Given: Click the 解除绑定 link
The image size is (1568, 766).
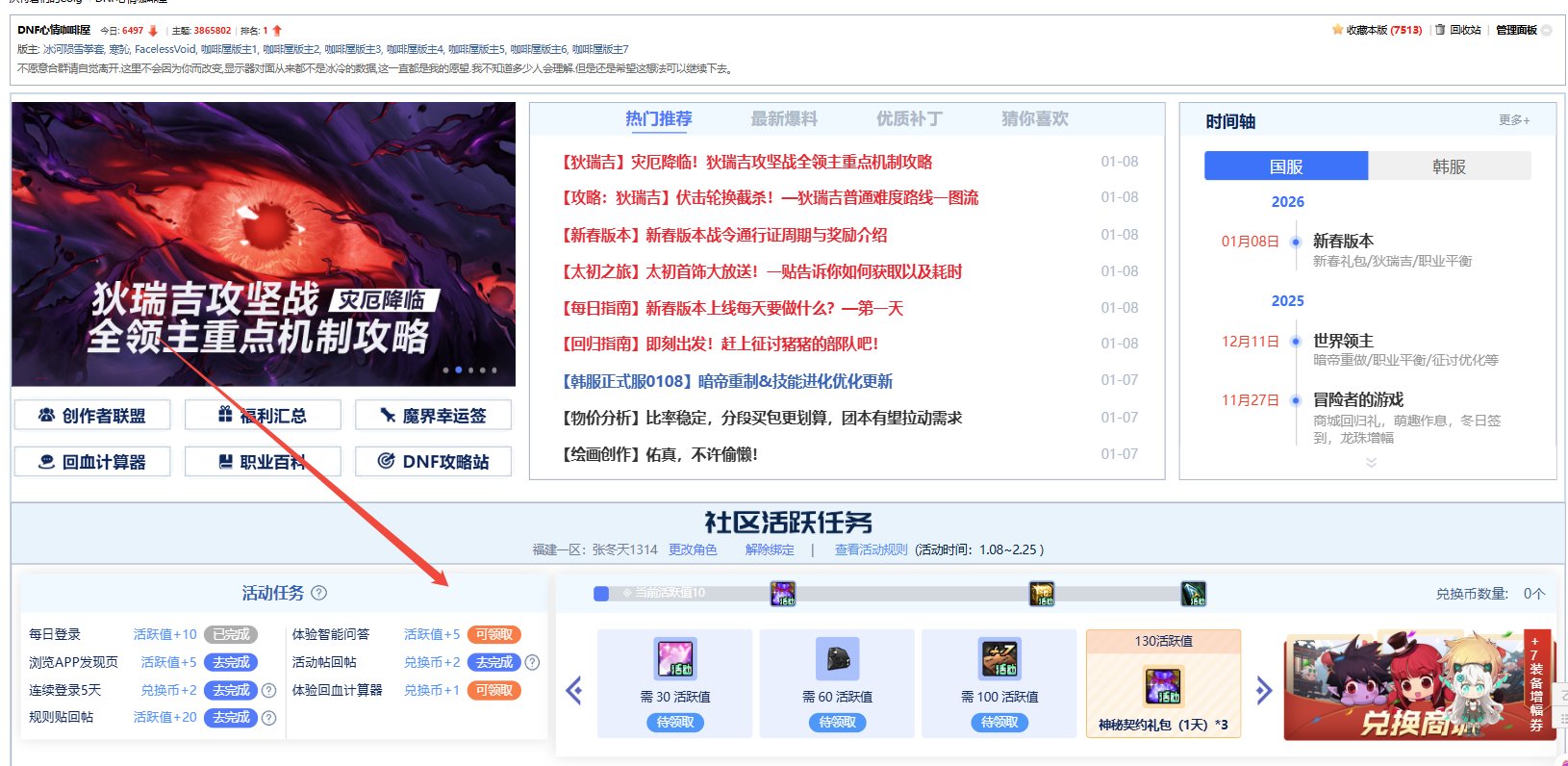Looking at the screenshot, I should click(770, 549).
